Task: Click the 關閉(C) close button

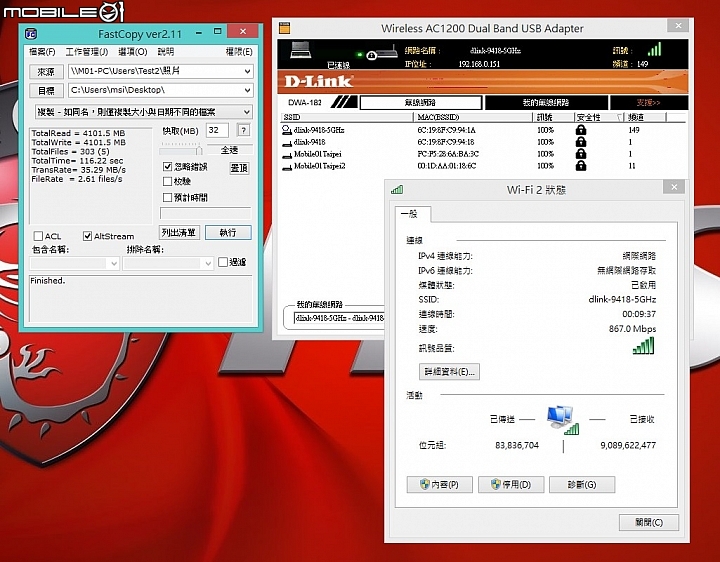Action: point(649,522)
